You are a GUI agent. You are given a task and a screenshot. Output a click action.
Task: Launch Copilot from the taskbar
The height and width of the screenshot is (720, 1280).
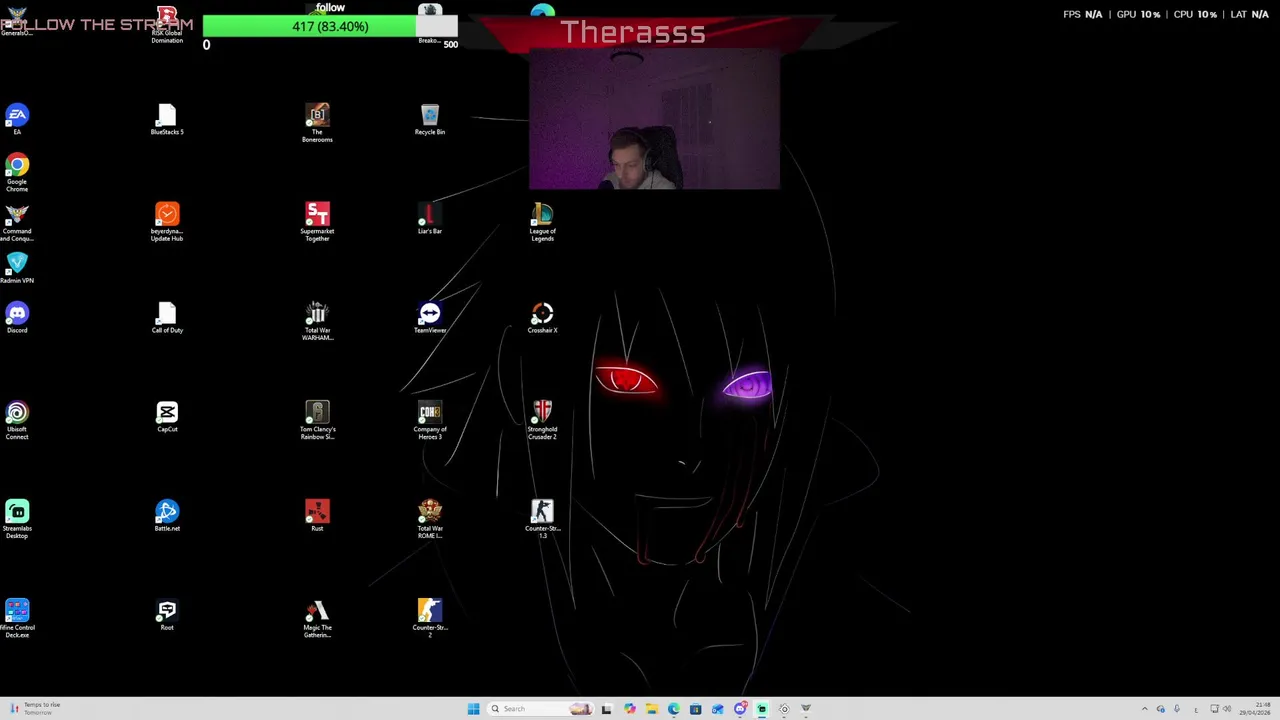[630, 709]
